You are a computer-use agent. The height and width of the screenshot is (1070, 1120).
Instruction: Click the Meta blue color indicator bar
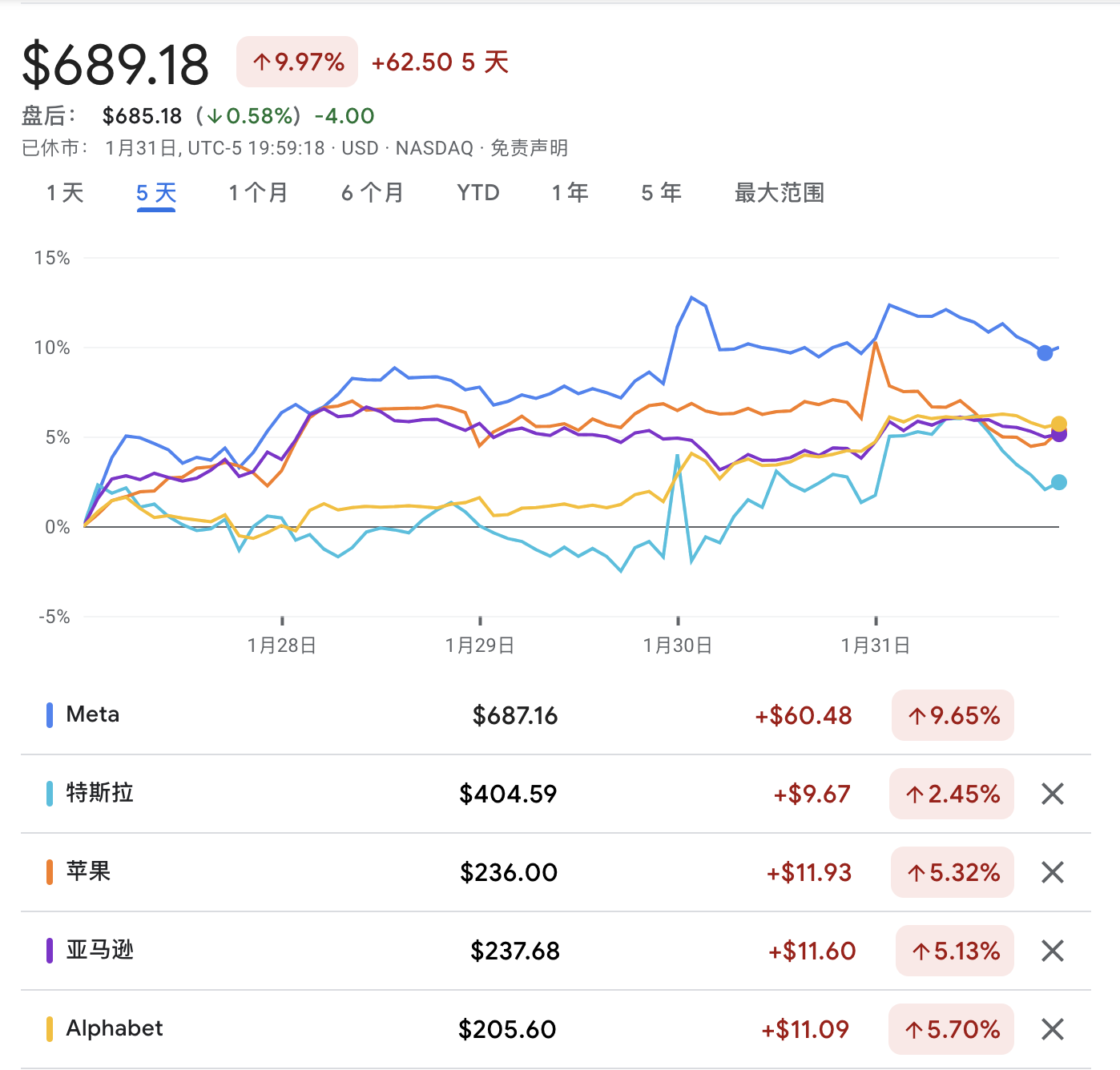point(50,714)
